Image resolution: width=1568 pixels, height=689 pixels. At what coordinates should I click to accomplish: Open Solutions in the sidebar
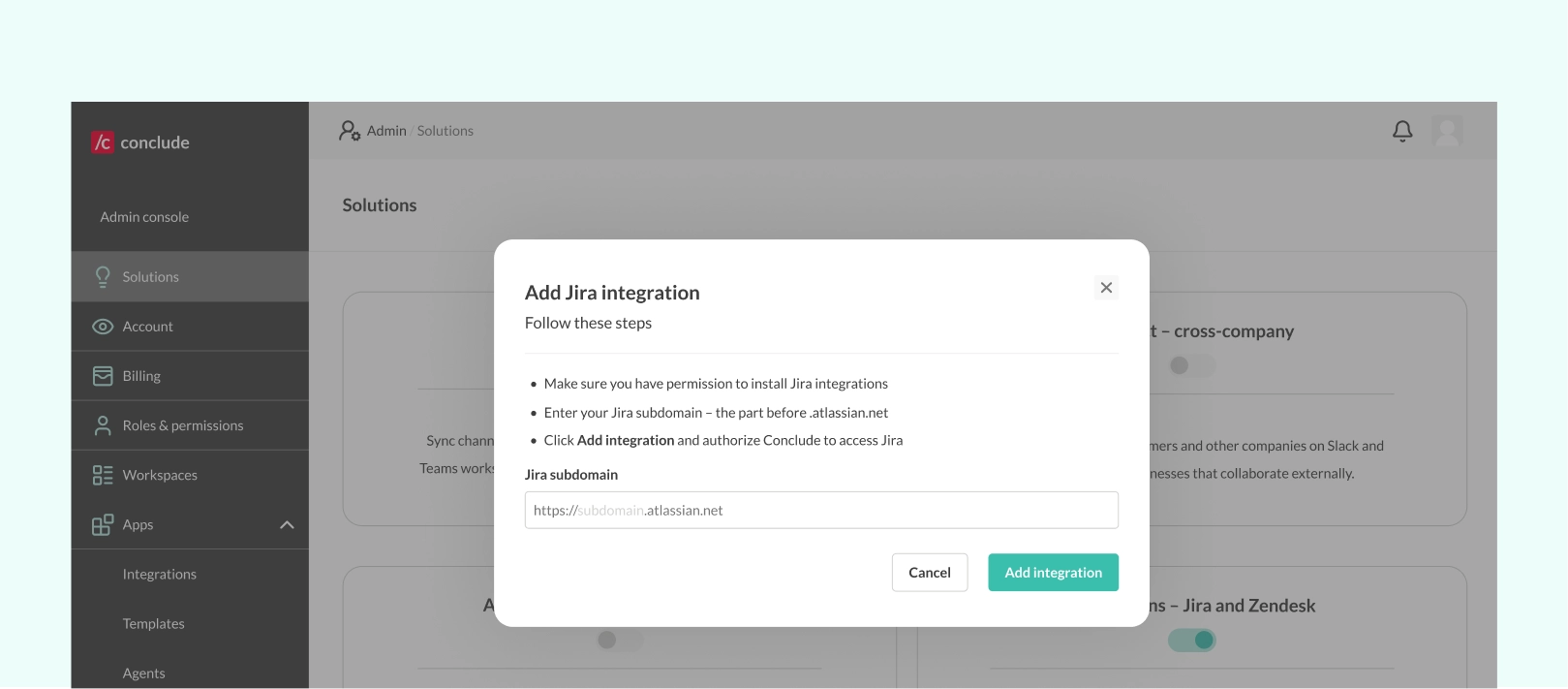coord(190,277)
